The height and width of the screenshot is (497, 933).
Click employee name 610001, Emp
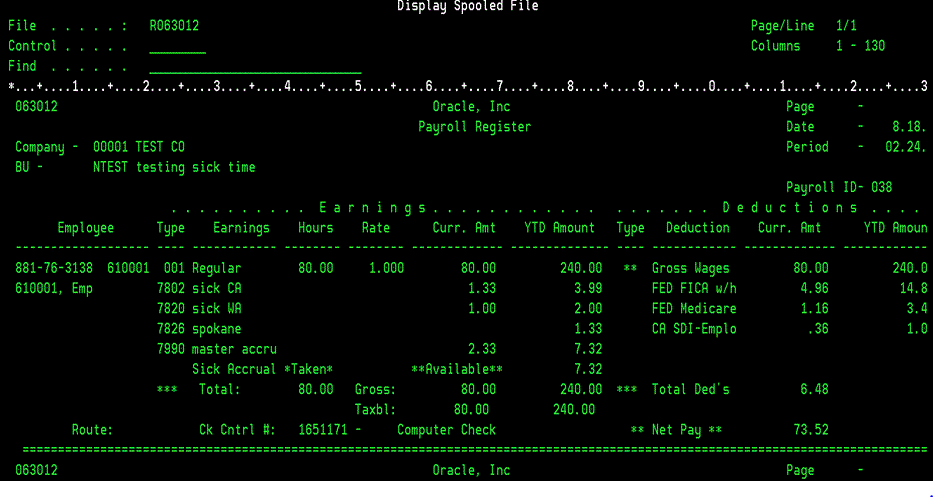(x=54, y=289)
